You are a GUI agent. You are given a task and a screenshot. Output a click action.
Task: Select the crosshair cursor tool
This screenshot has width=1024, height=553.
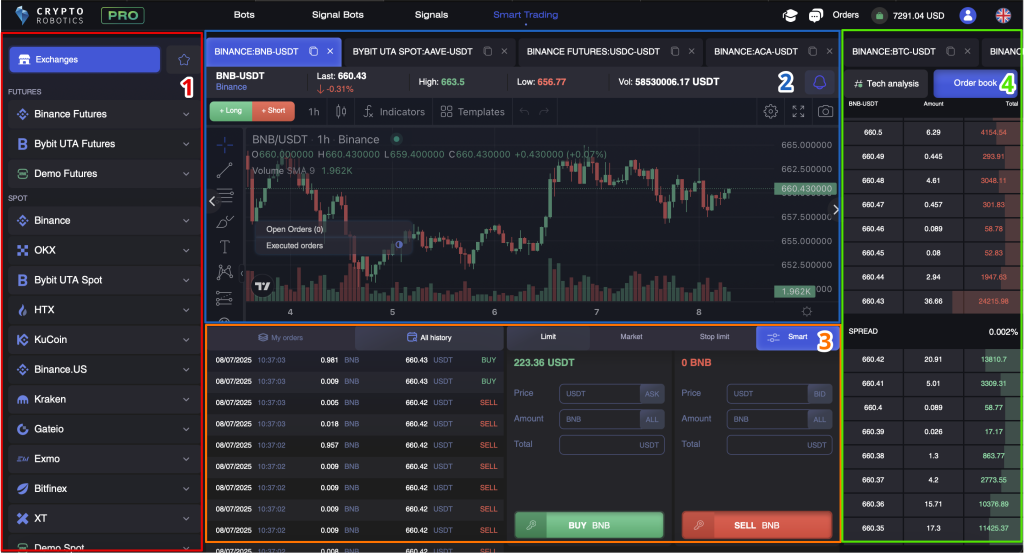[225, 144]
